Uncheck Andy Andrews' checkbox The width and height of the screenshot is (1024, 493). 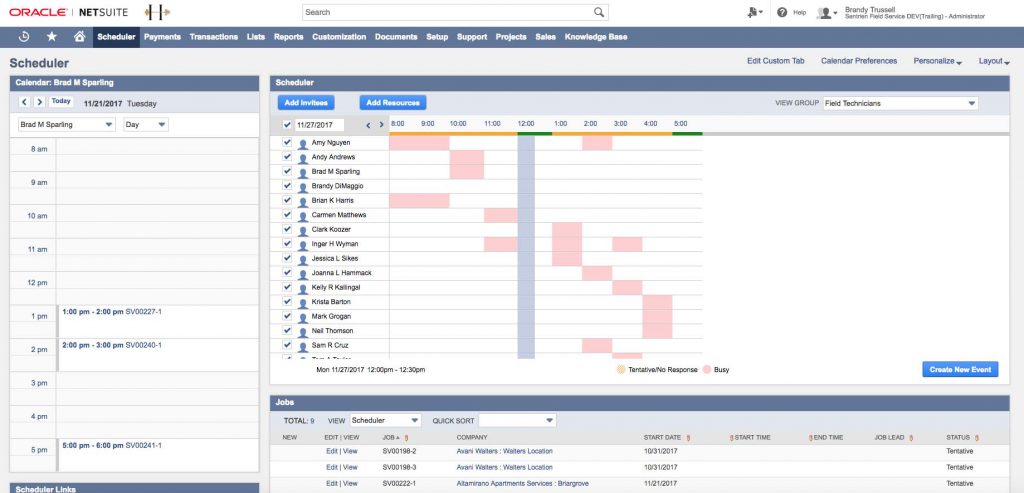287,157
